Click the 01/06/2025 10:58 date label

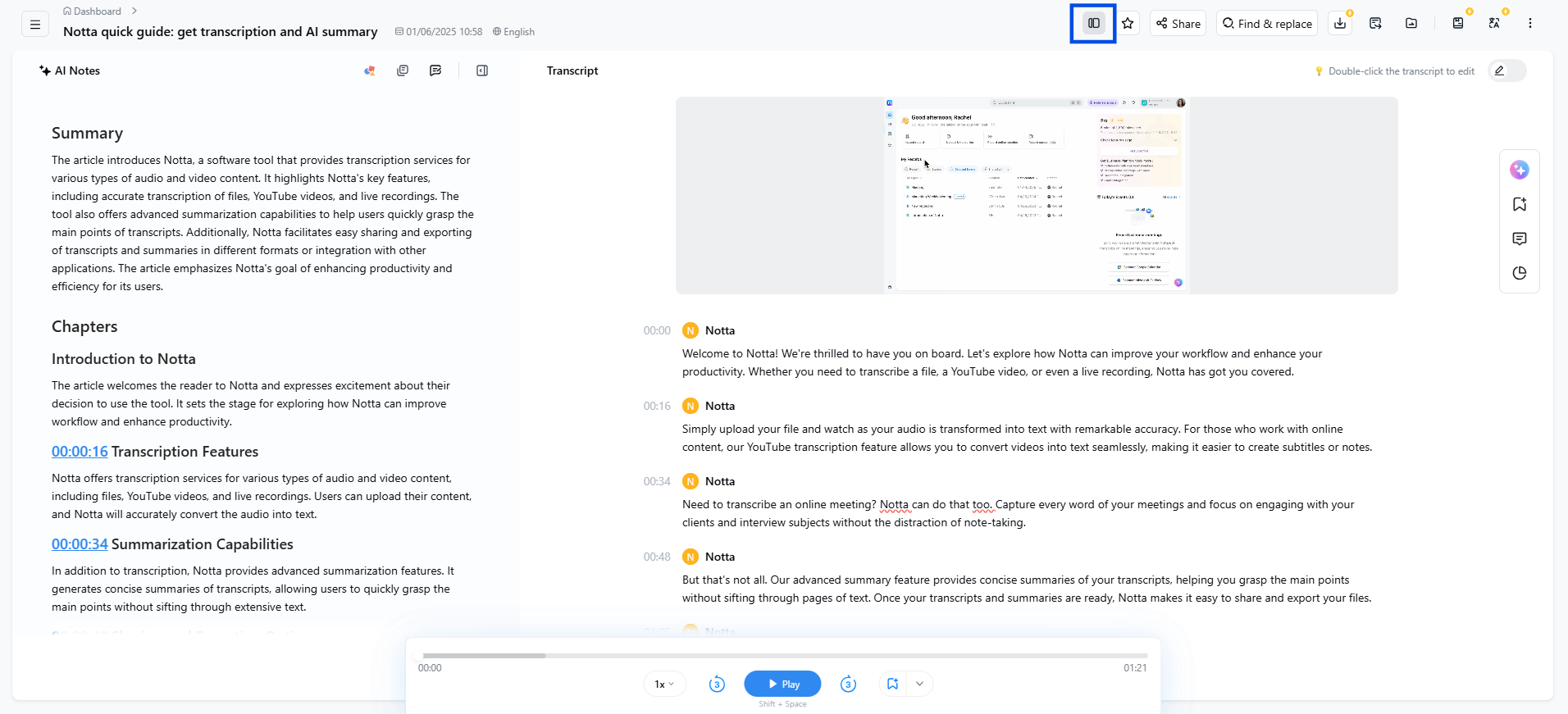(439, 32)
